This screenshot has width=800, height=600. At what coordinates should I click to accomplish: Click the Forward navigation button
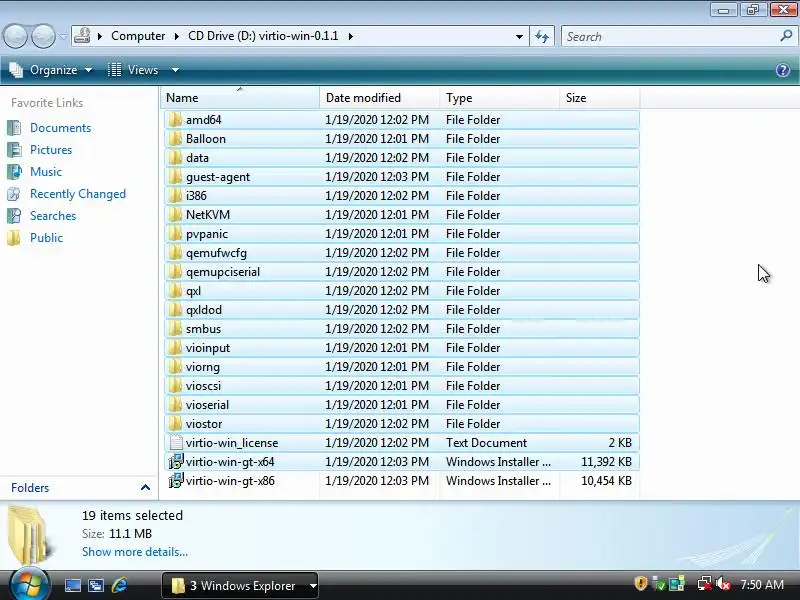click(43, 36)
